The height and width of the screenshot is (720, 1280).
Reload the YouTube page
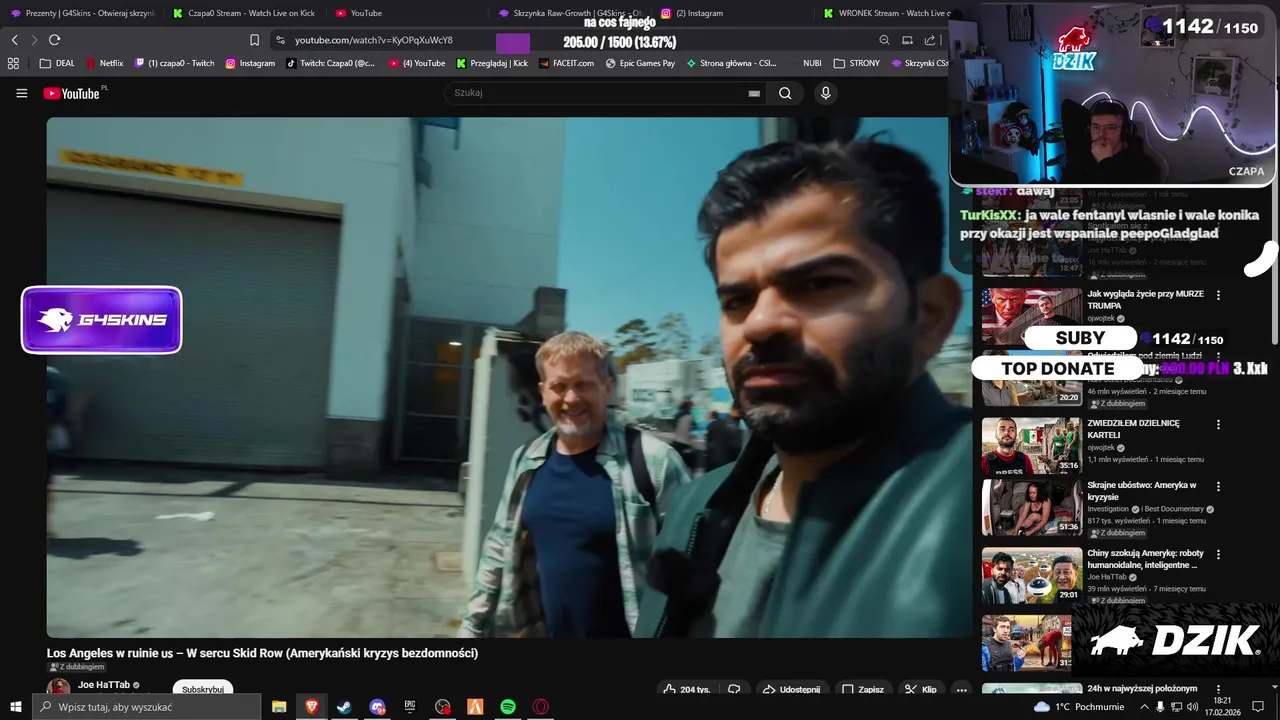click(54, 40)
